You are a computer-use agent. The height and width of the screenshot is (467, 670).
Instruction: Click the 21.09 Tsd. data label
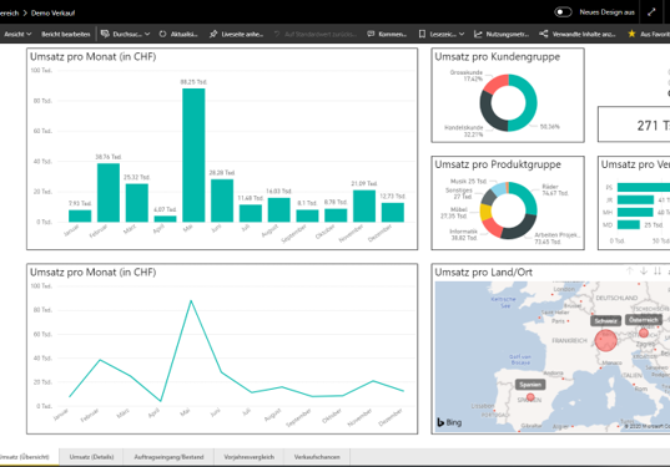coord(364,184)
